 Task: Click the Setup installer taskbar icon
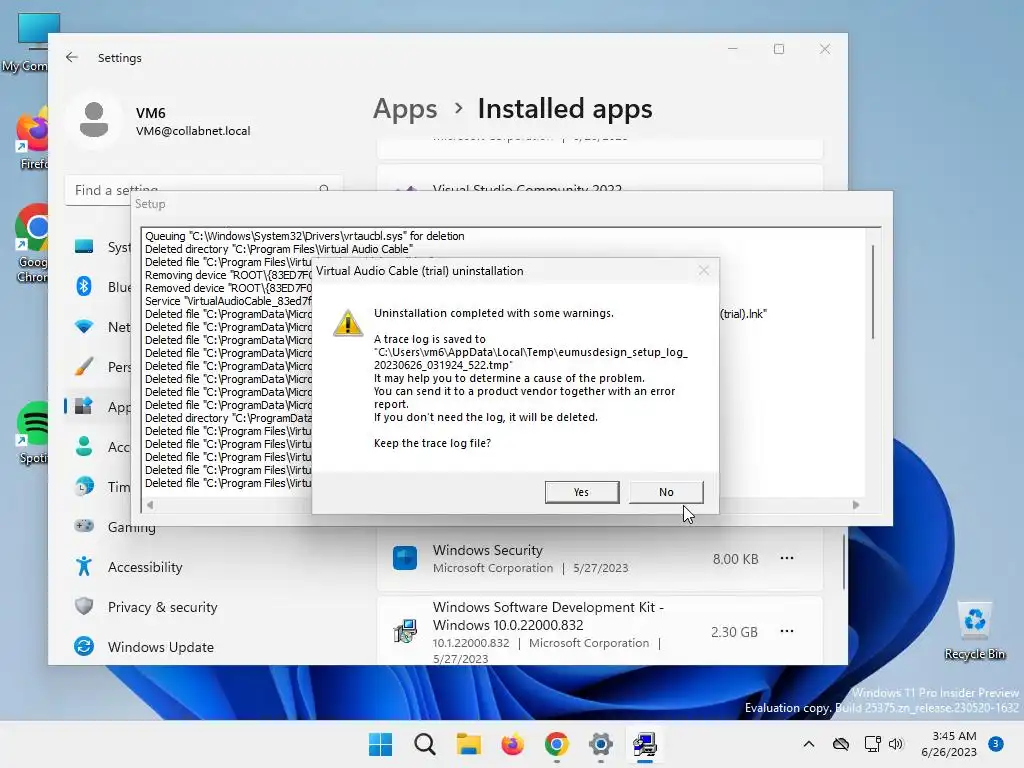[645, 744]
